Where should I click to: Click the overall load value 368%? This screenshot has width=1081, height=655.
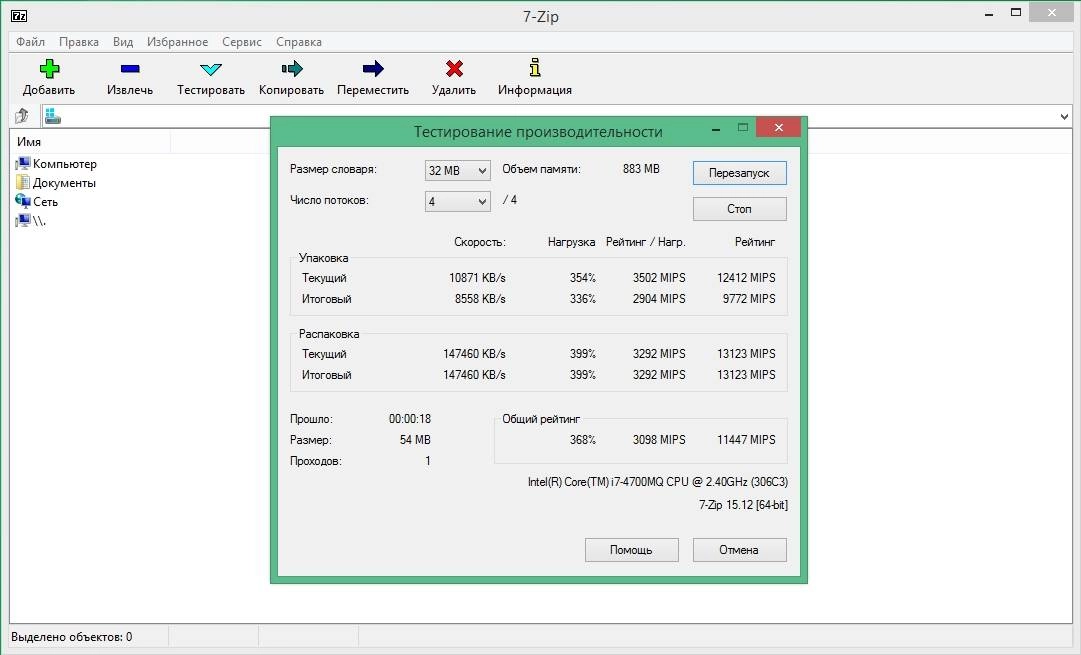[x=583, y=440]
